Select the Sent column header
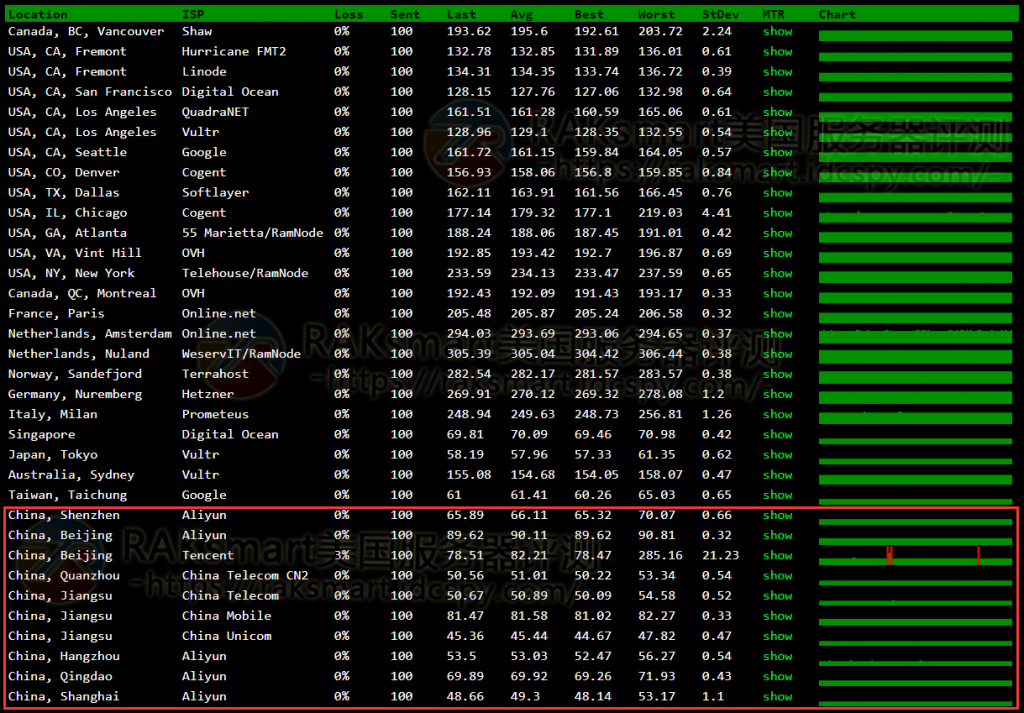Image resolution: width=1024 pixels, height=713 pixels. pyautogui.click(x=405, y=14)
